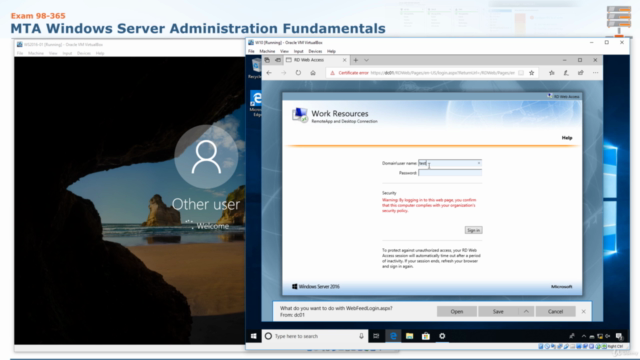
Task: Click the Cortana microphone icon
Action: pyautogui.click(x=361, y=336)
